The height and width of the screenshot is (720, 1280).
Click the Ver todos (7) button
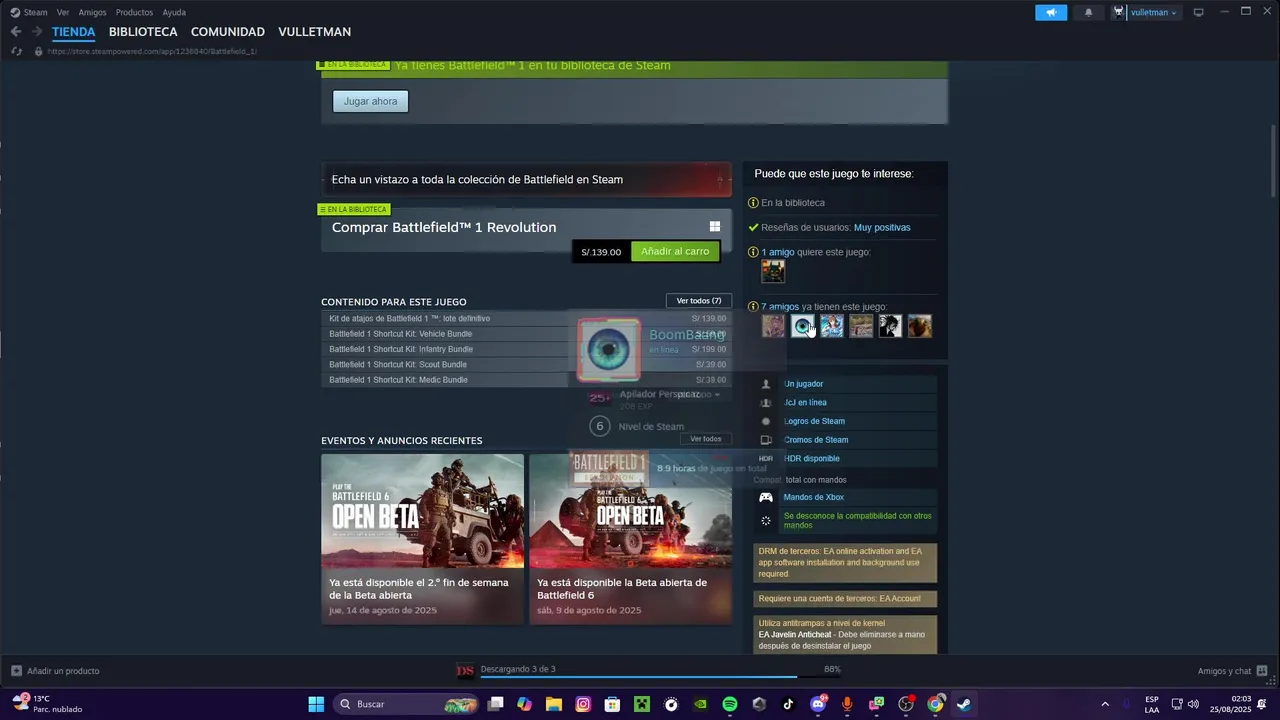point(698,301)
